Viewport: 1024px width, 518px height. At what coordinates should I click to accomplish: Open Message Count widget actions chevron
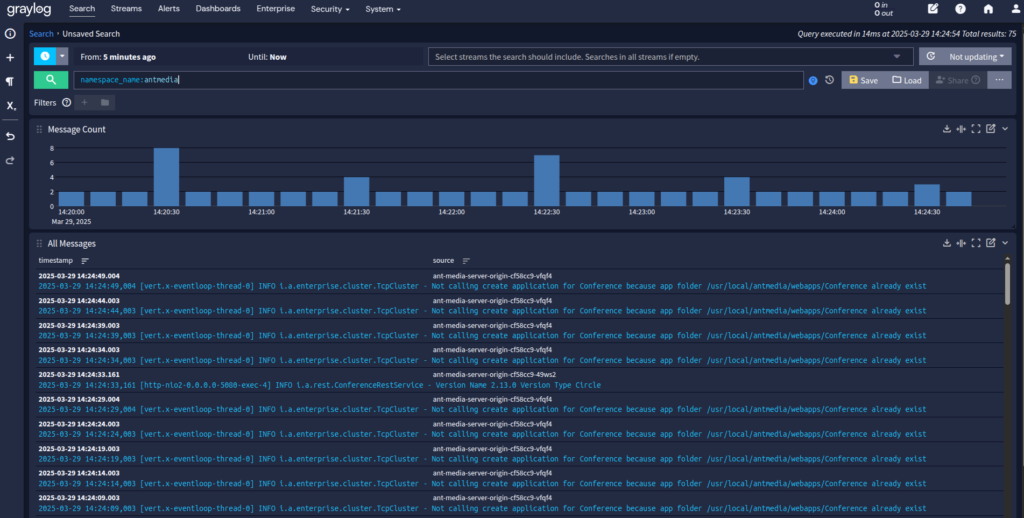pyautogui.click(x=1005, y=129)
